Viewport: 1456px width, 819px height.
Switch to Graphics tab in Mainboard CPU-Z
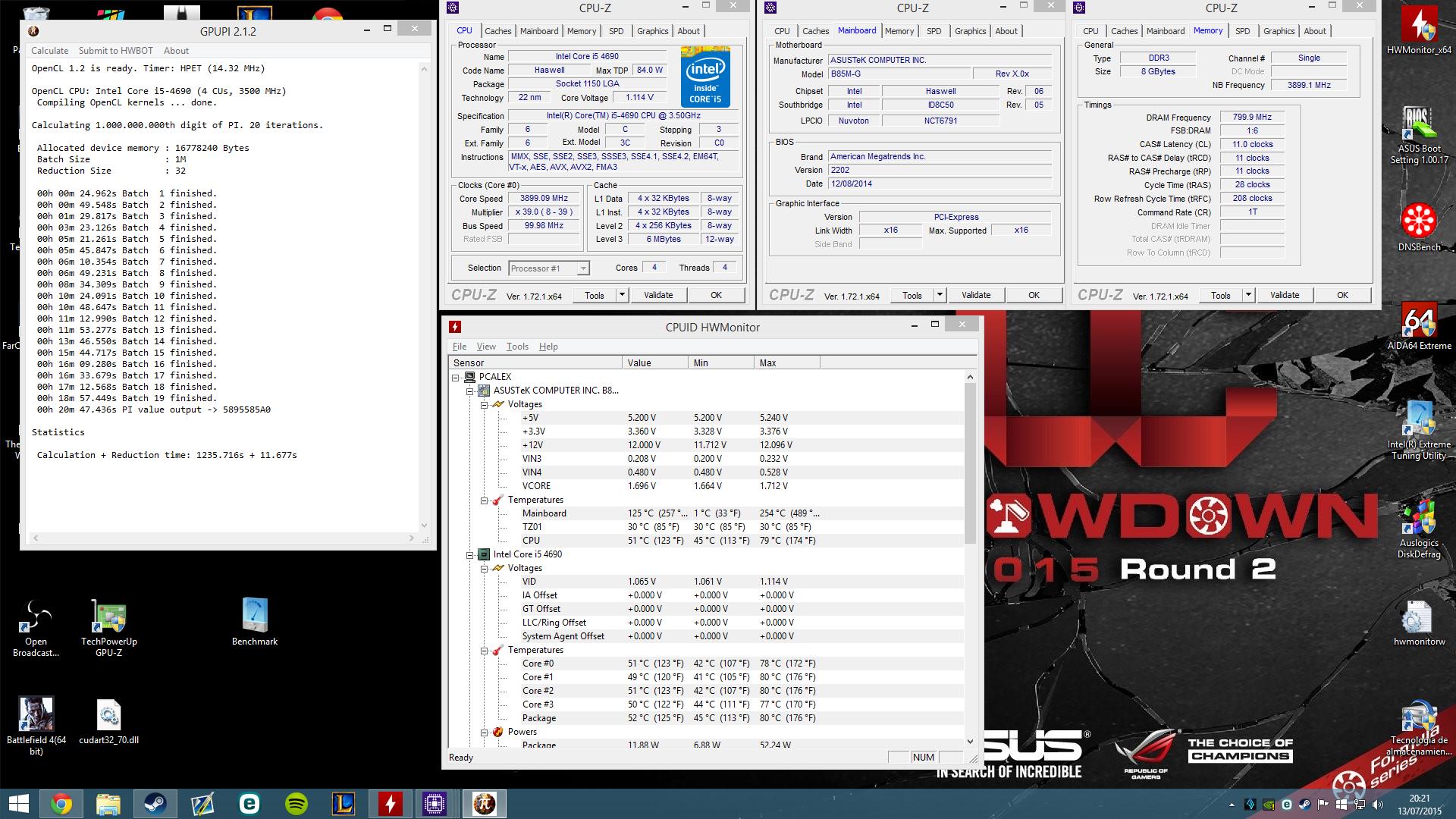pyautogui.click(x=970, y=31)
